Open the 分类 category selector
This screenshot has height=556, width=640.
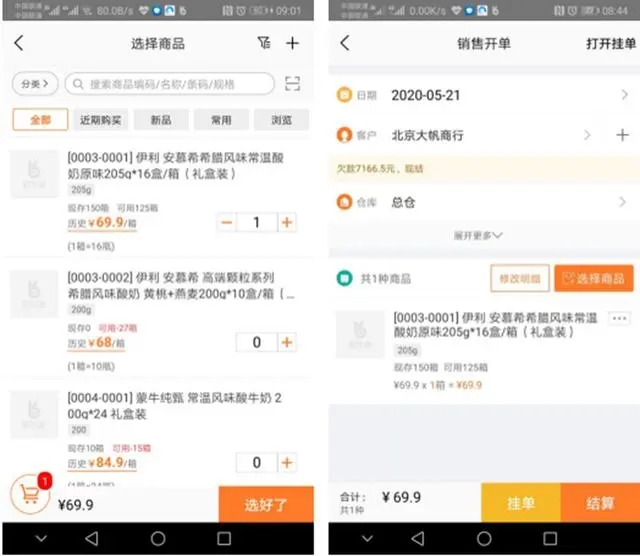[35, 84]
